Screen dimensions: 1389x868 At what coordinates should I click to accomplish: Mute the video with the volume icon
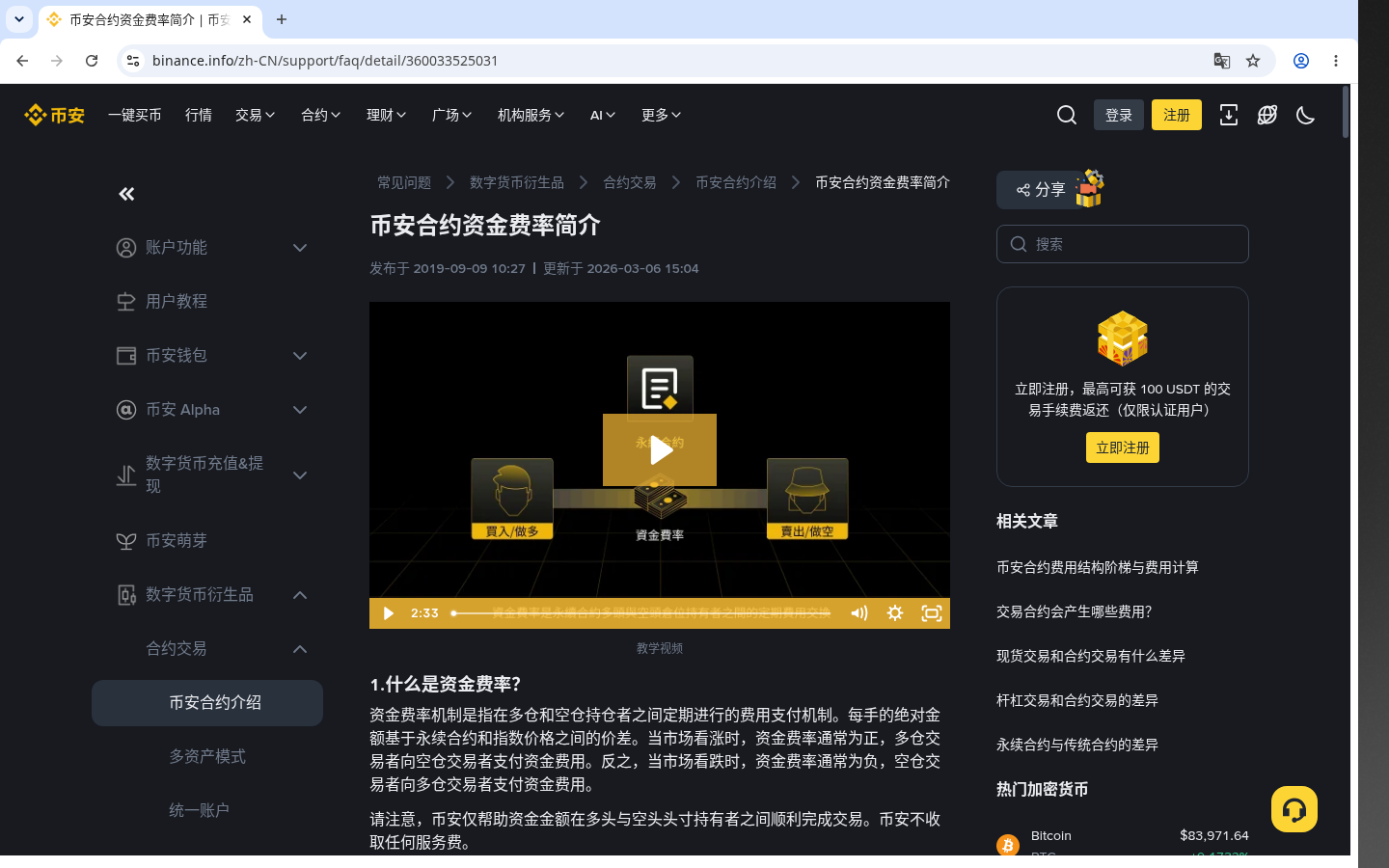[x=858, y=613]
